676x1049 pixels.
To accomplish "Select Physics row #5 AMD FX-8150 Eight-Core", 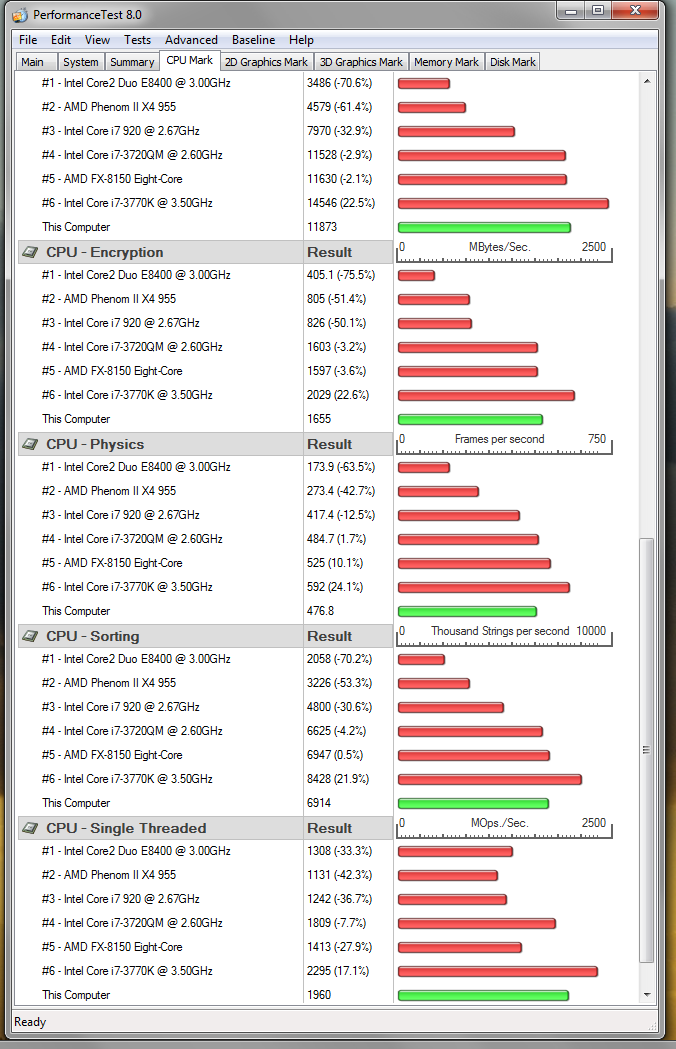I will tap(112, 563).
